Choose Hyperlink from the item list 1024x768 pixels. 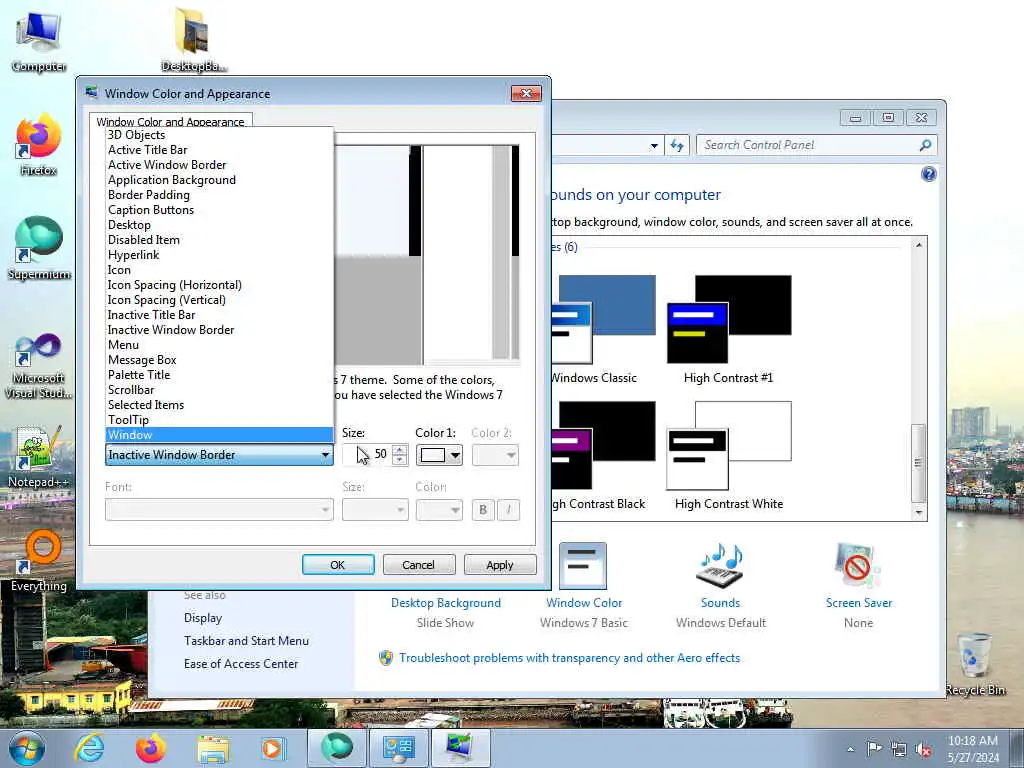click(219, 255)
